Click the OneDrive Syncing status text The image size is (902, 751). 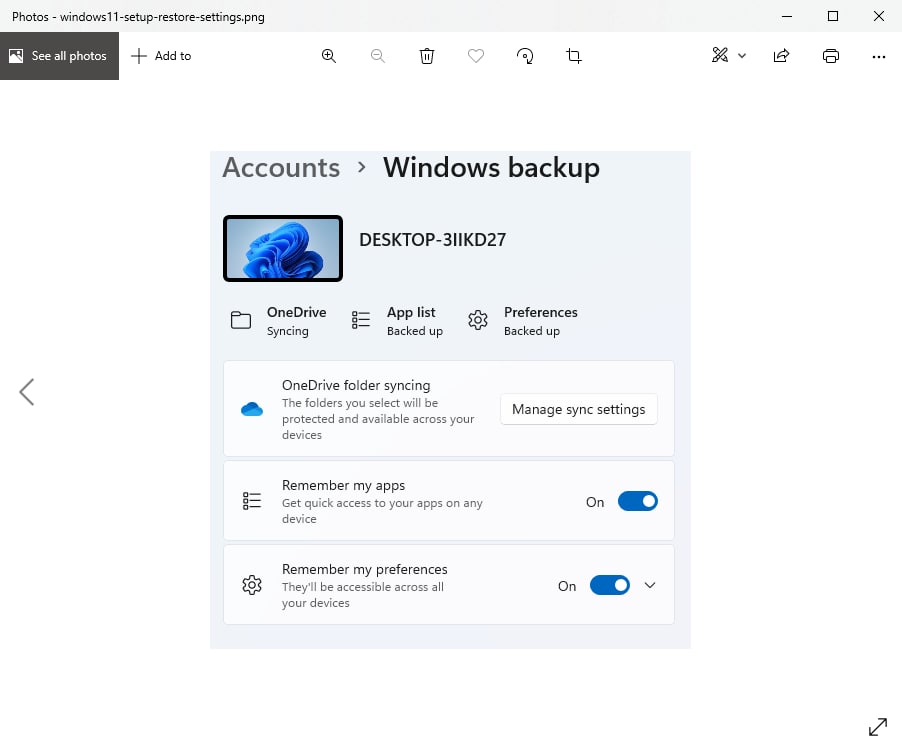pos(296,321)
